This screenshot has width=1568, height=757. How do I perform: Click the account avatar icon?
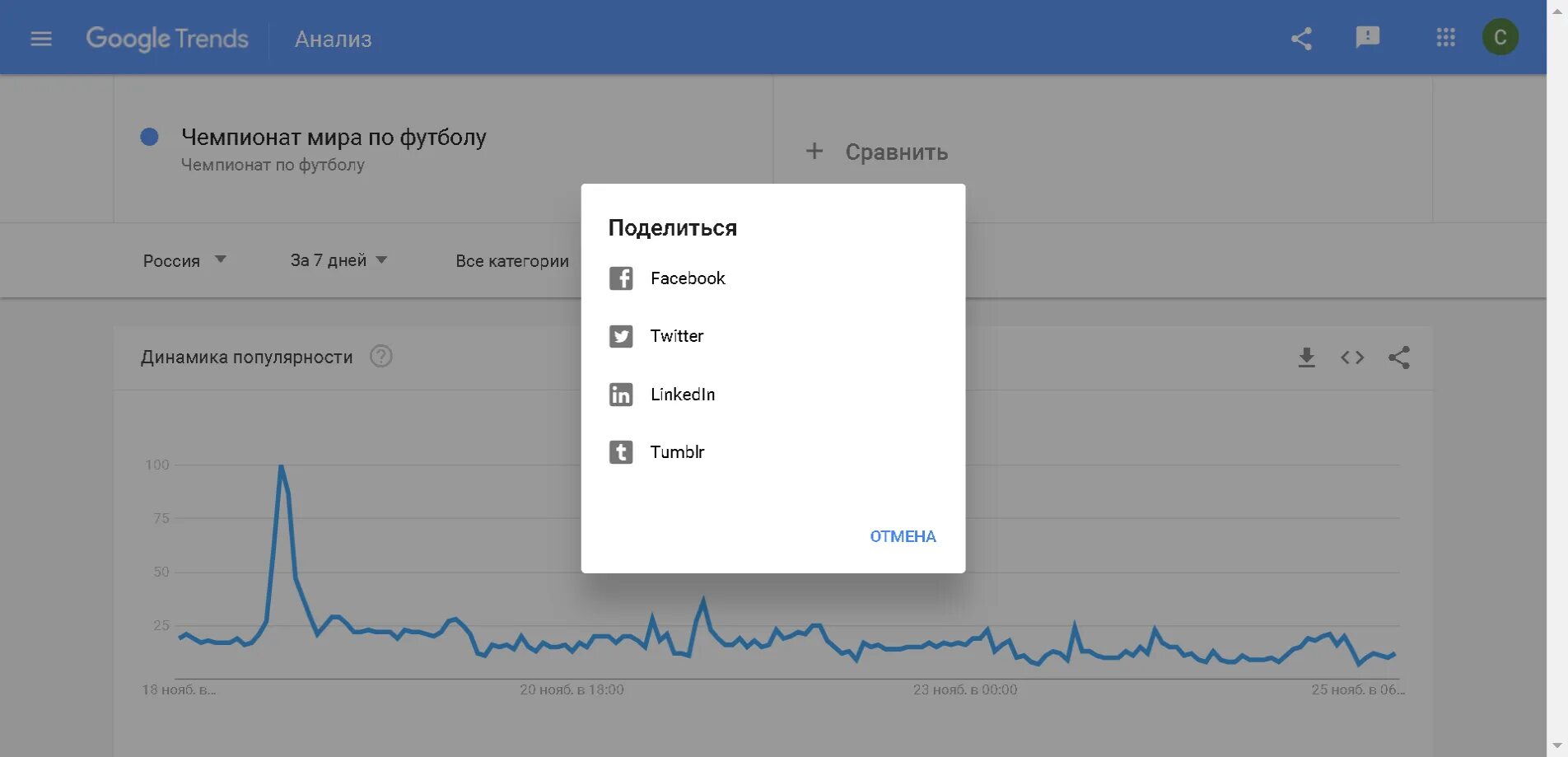click(x=1500, y=38)
